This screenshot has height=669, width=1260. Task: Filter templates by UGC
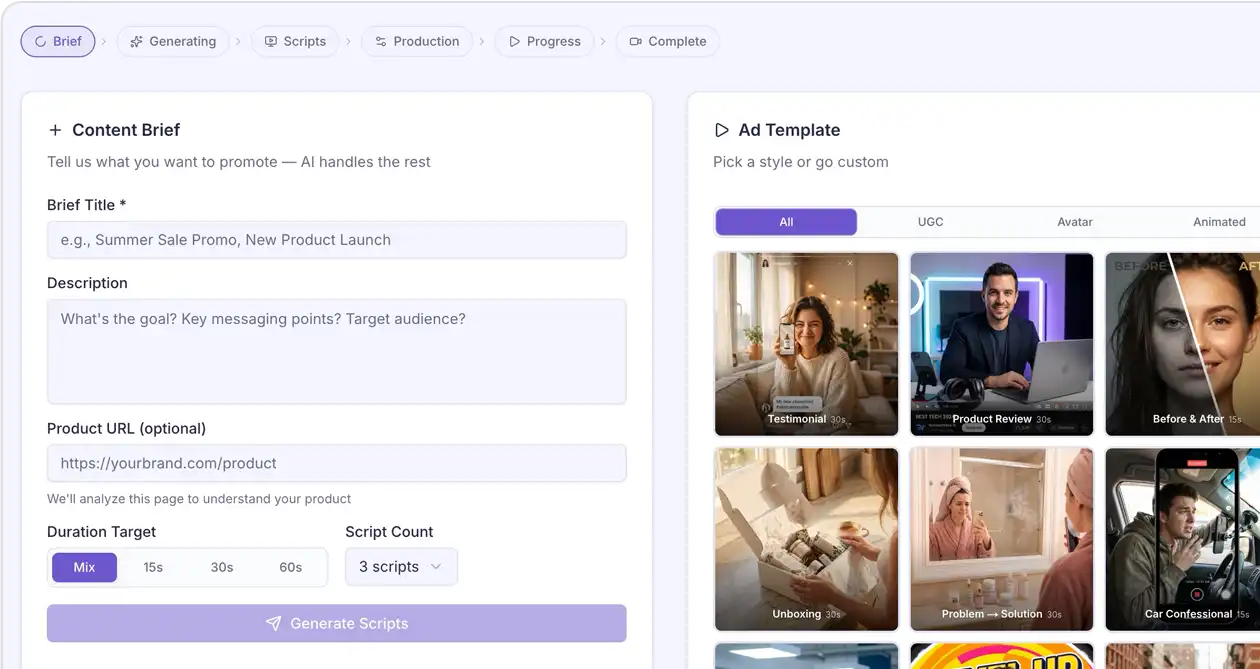pos(931,222)
